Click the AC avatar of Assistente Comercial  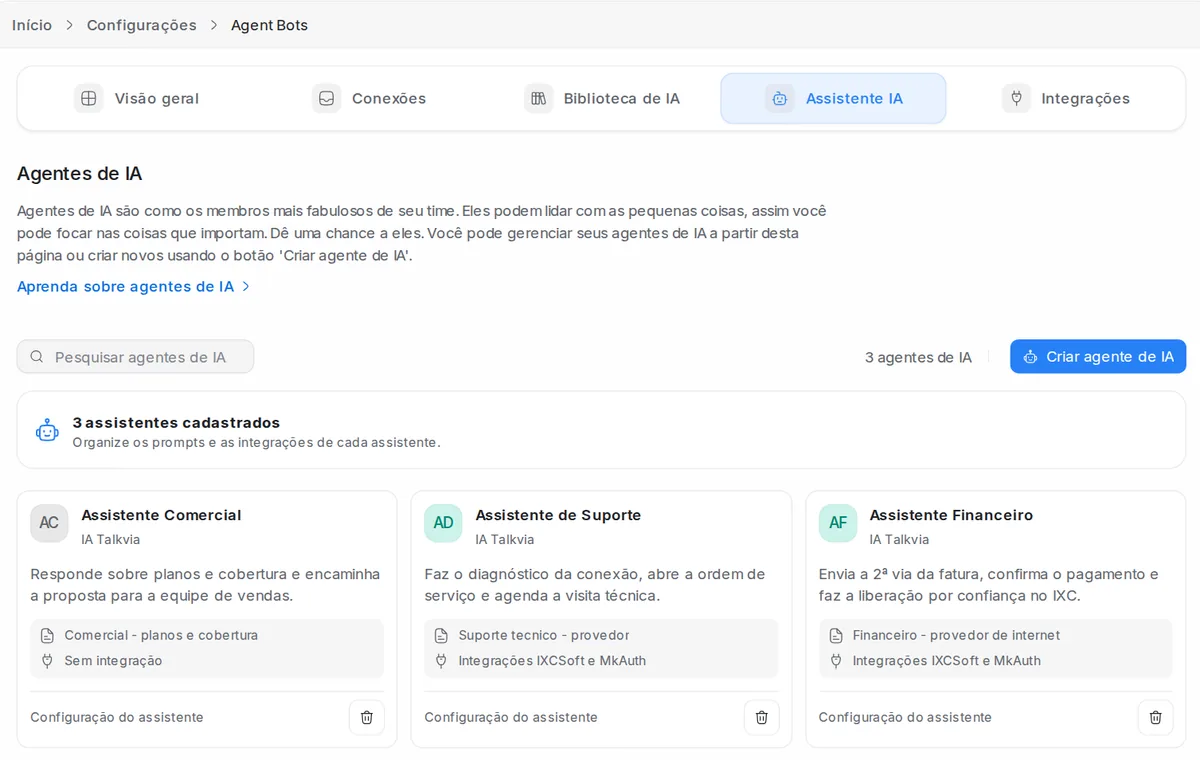[x=49, y=523]
